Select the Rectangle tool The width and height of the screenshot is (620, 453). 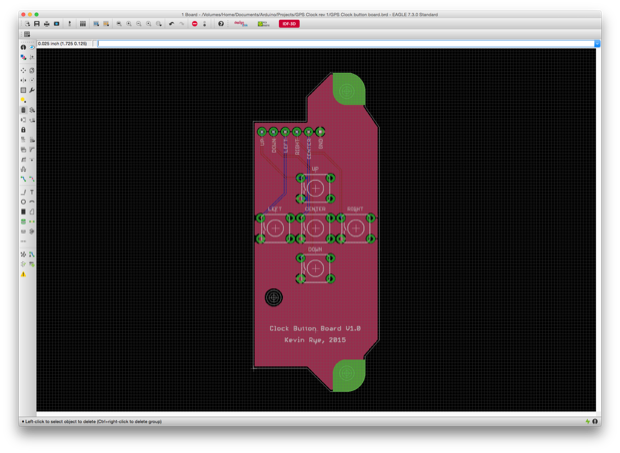(23, 212)
